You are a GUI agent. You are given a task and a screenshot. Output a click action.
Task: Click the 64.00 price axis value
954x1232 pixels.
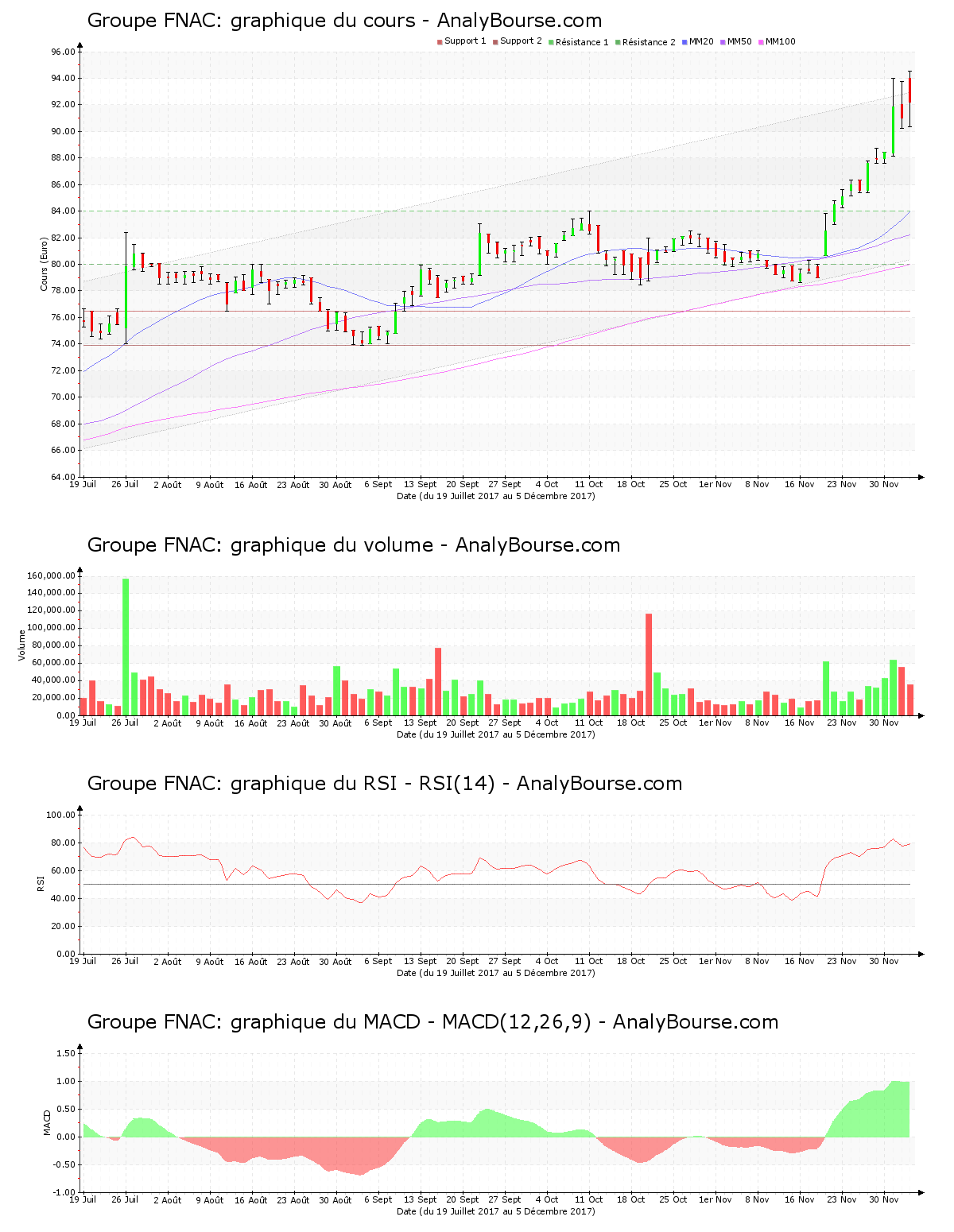64,477
